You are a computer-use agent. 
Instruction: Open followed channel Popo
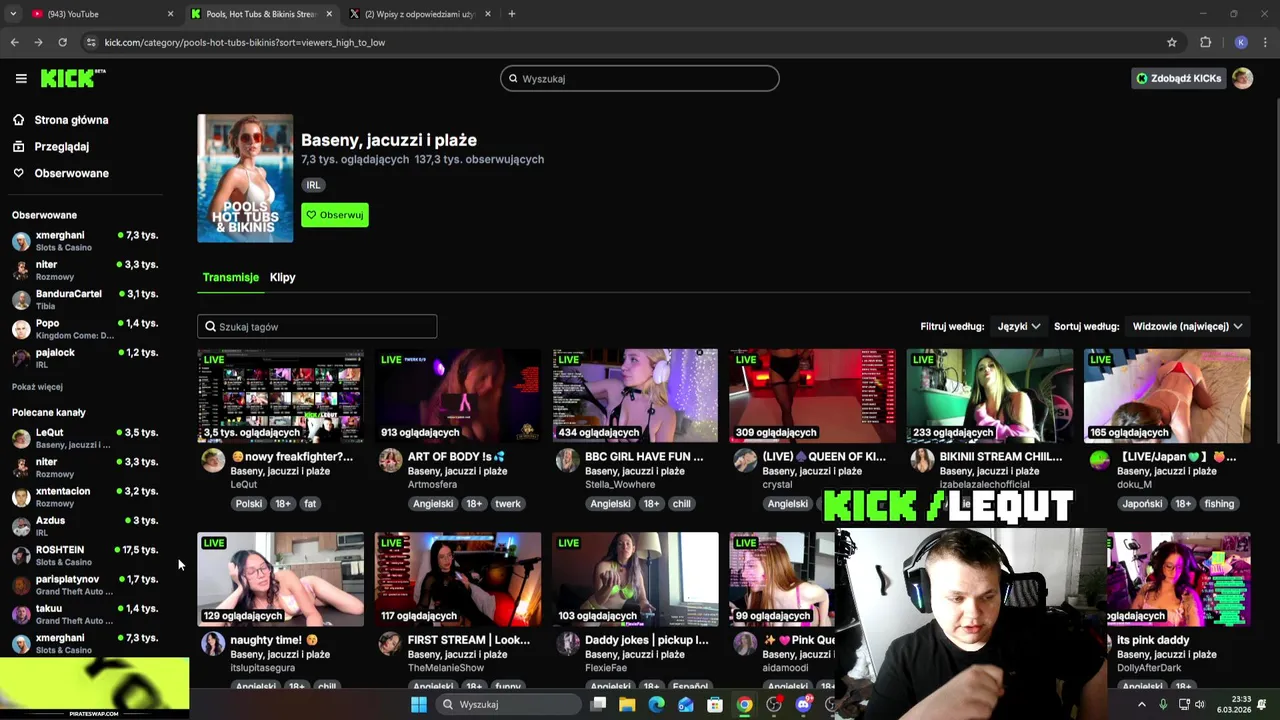tap(85, 329)
